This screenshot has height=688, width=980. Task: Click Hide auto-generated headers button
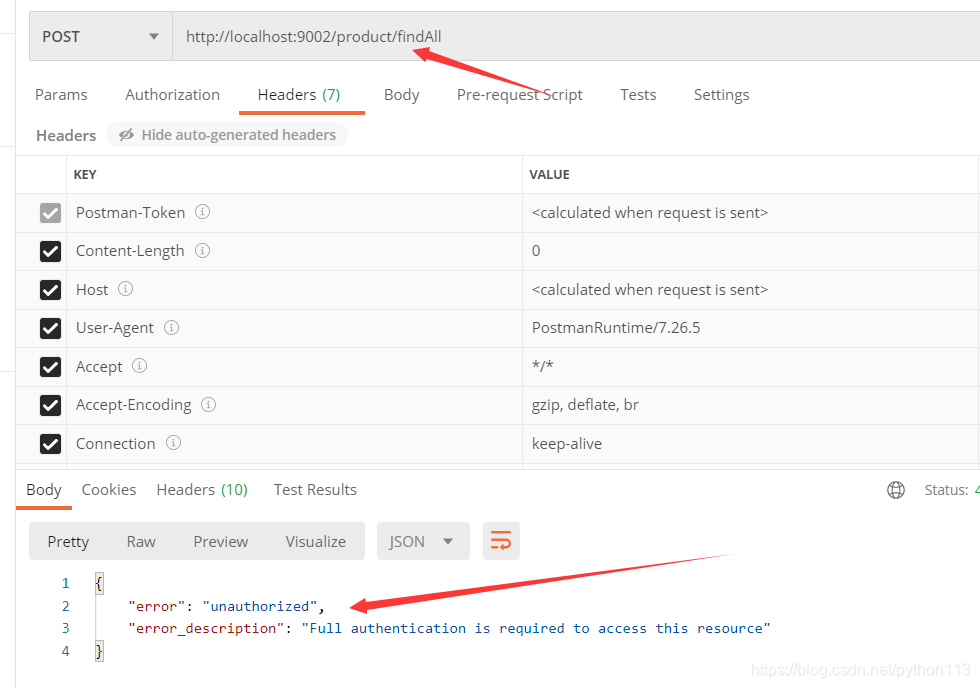tap(227, 135)
